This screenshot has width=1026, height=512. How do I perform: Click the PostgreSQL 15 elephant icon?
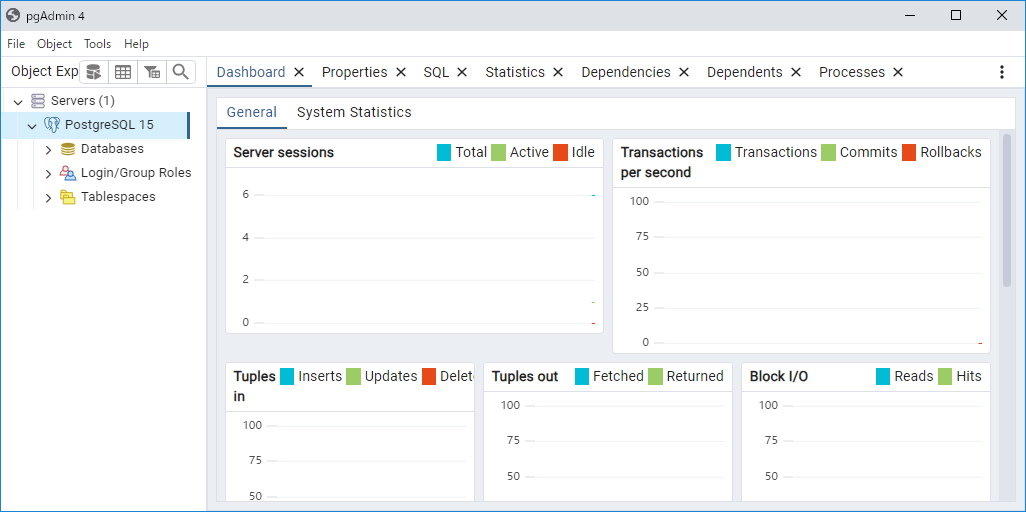tap(52, 125)
